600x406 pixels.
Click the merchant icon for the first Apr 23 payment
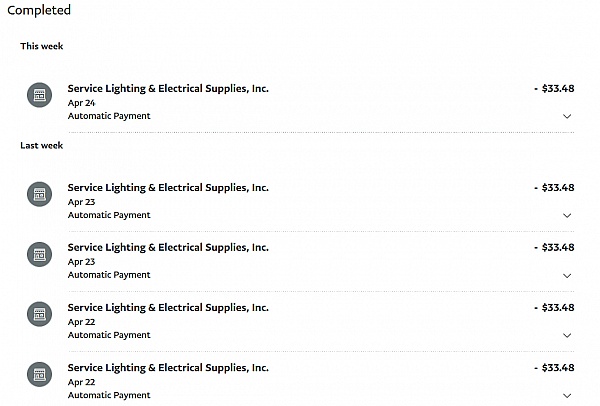coord(39,194)
